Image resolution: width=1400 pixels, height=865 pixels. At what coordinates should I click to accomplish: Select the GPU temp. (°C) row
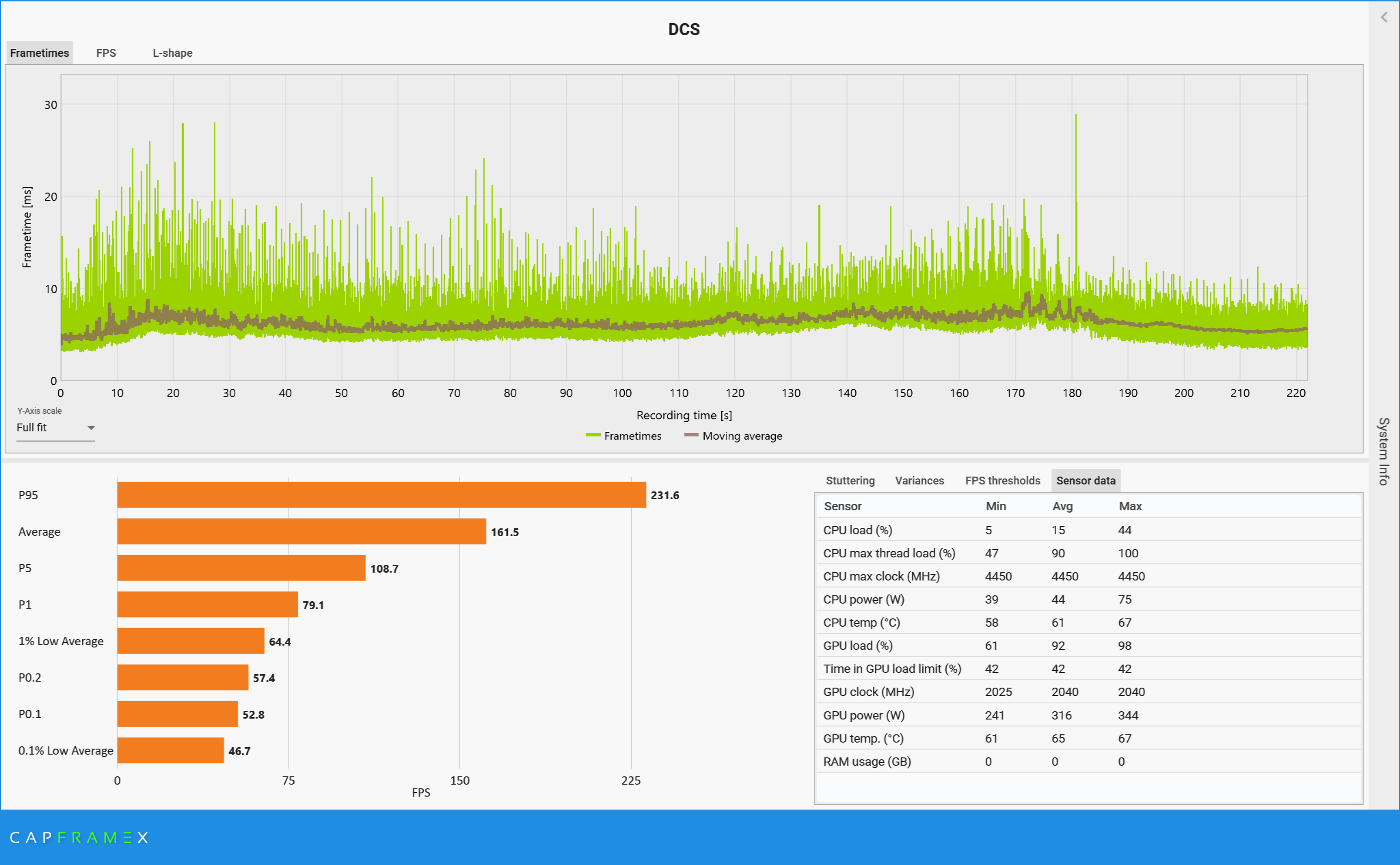1088,738
